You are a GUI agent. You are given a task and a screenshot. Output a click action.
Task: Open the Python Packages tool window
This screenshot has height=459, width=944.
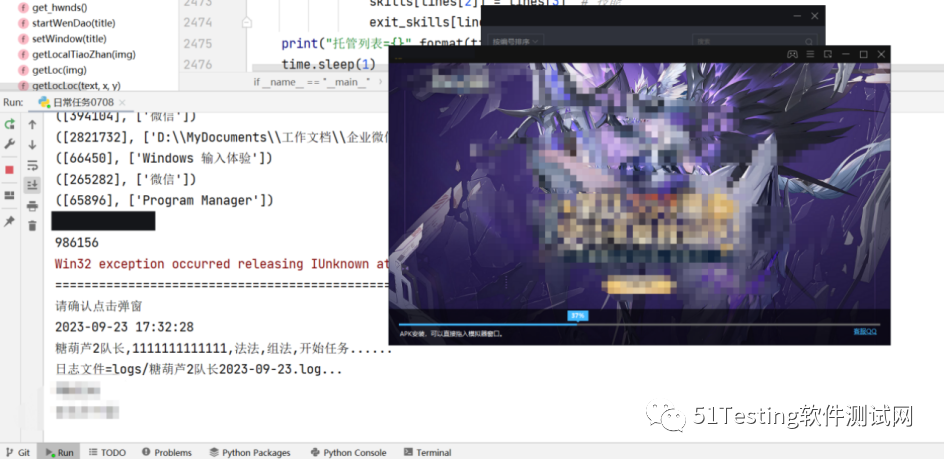(250, 452)
